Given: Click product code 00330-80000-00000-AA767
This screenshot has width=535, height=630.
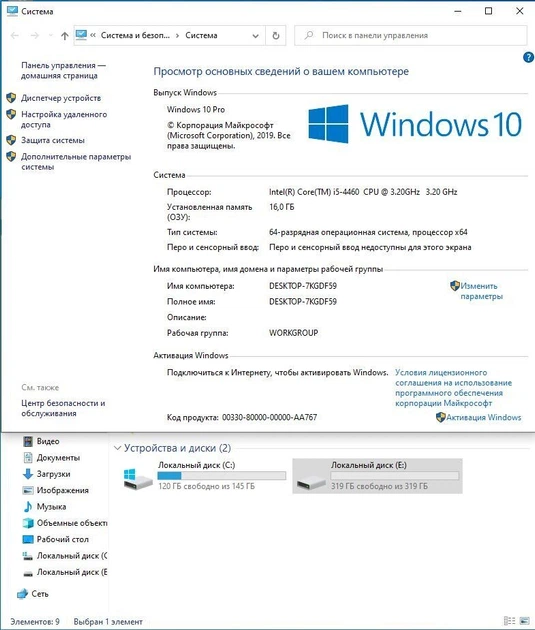Looking at the screenshot, I should click(270, 417).
